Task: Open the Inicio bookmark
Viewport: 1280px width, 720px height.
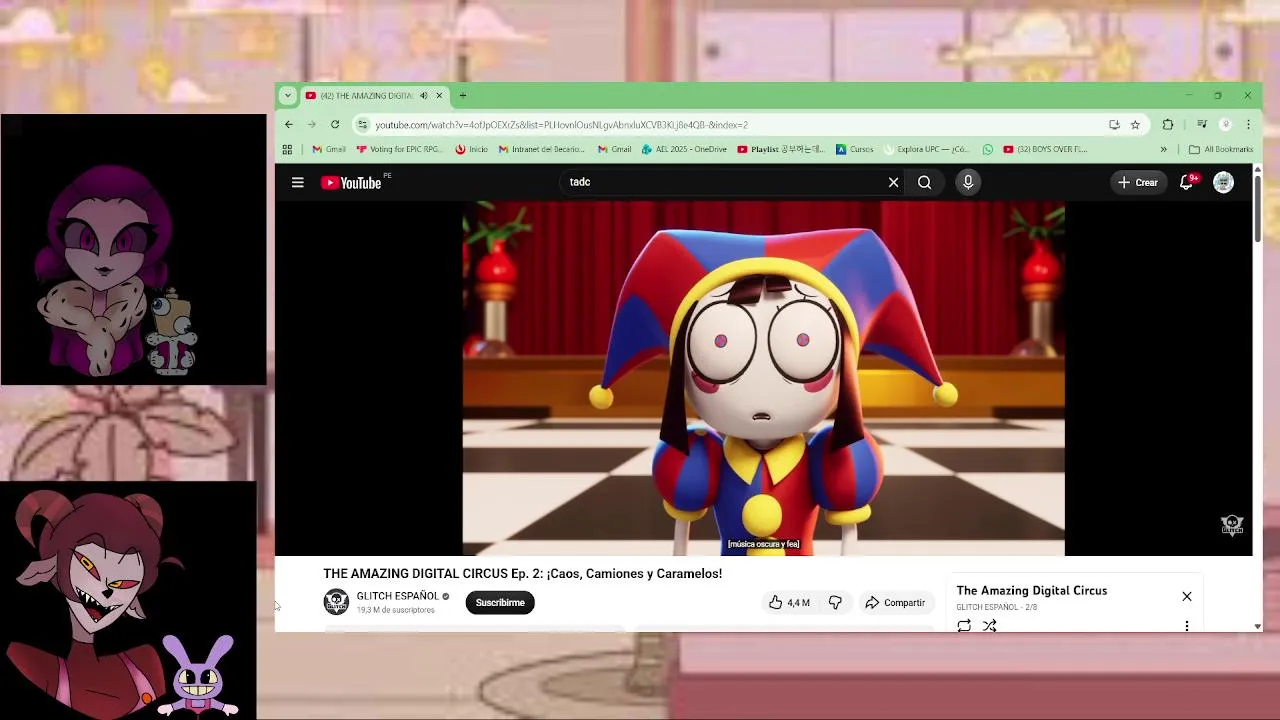Action: (x=471, y=149)
